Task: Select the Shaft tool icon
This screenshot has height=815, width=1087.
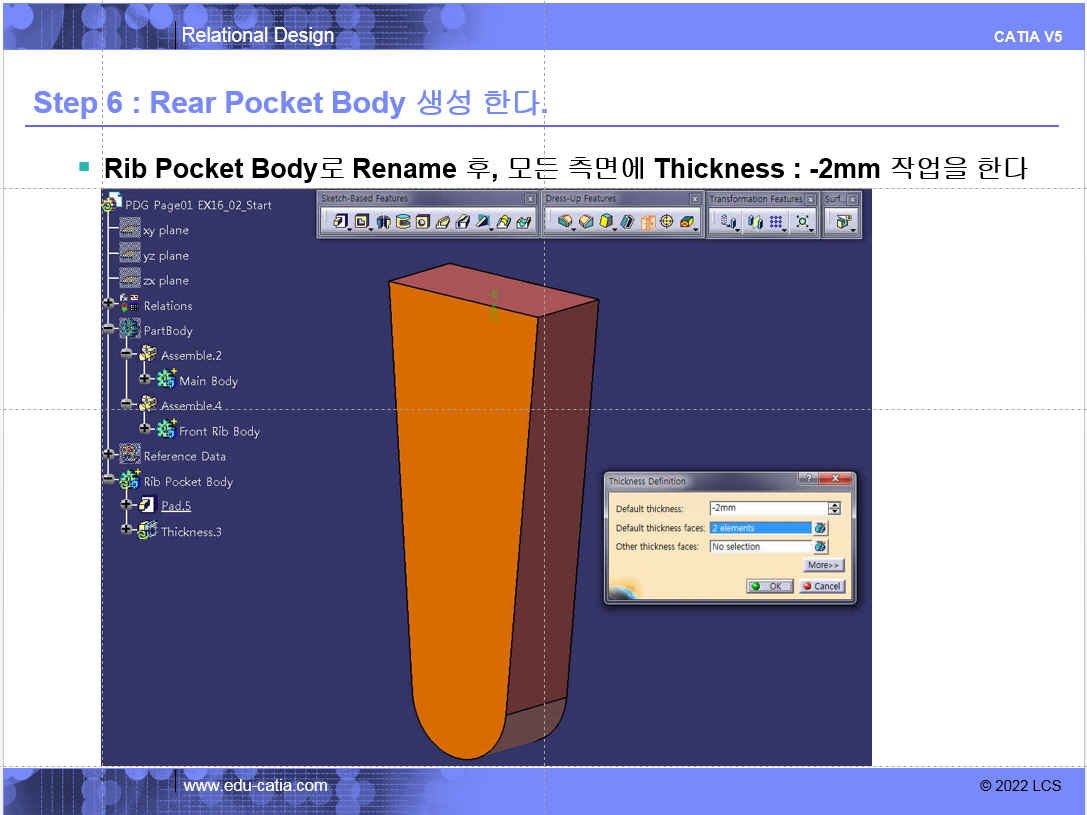Action: coord(384,222)
